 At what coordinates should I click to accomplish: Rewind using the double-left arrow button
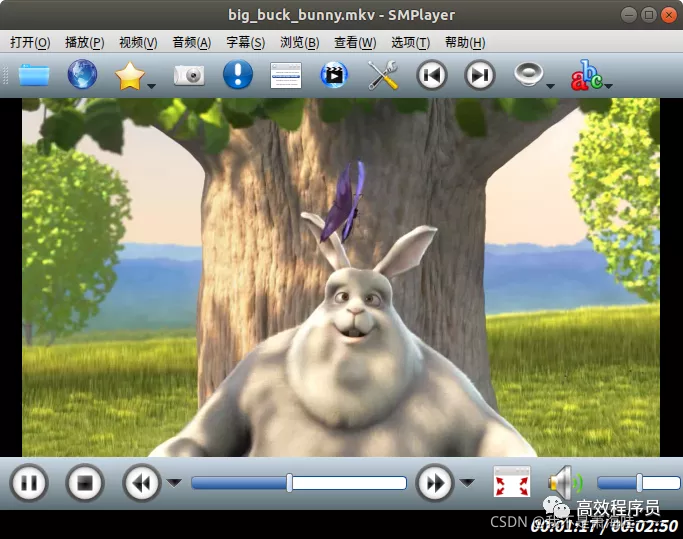click(141, 483)
